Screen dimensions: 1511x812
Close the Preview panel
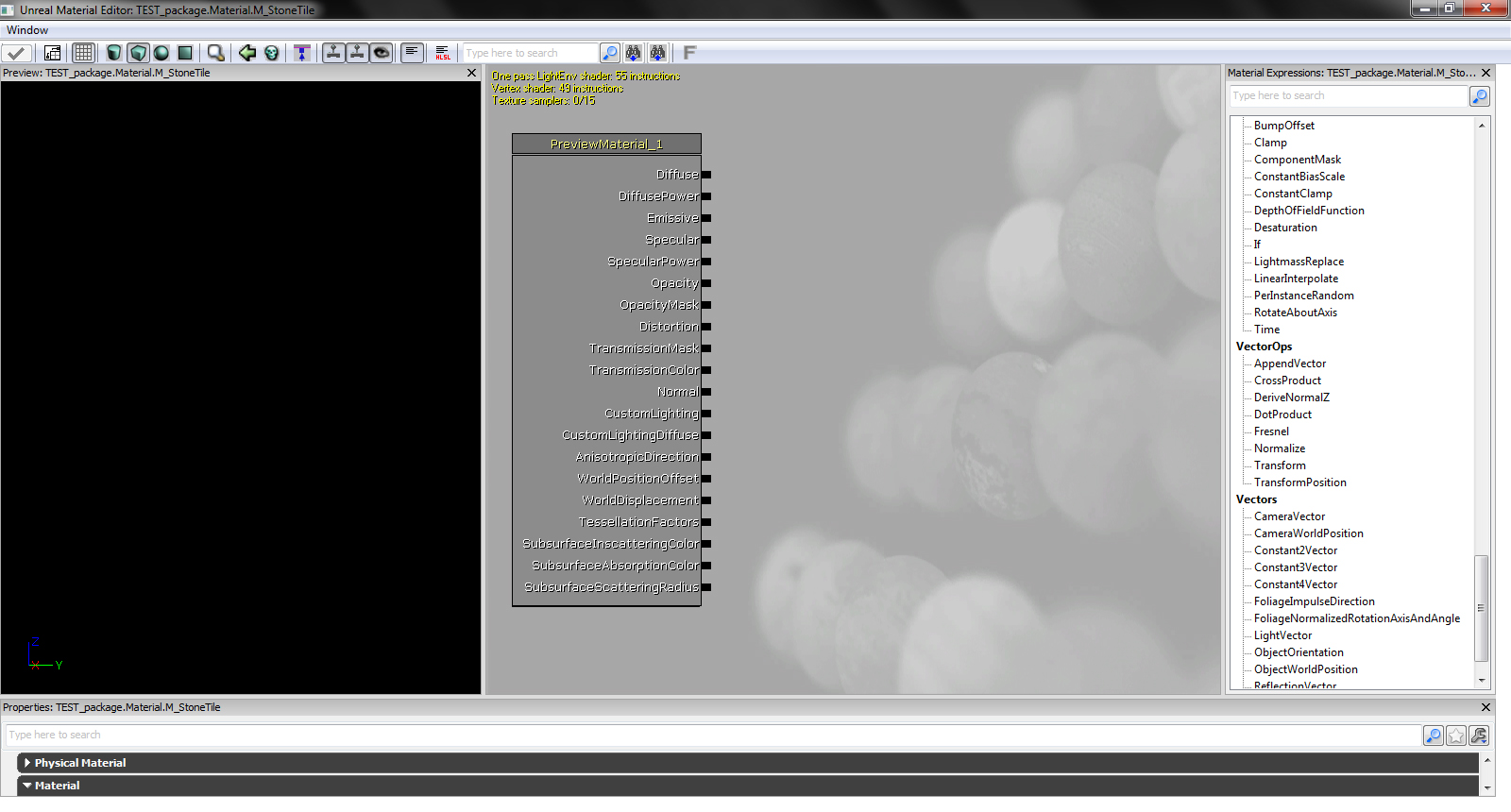[x=472, y=73]
